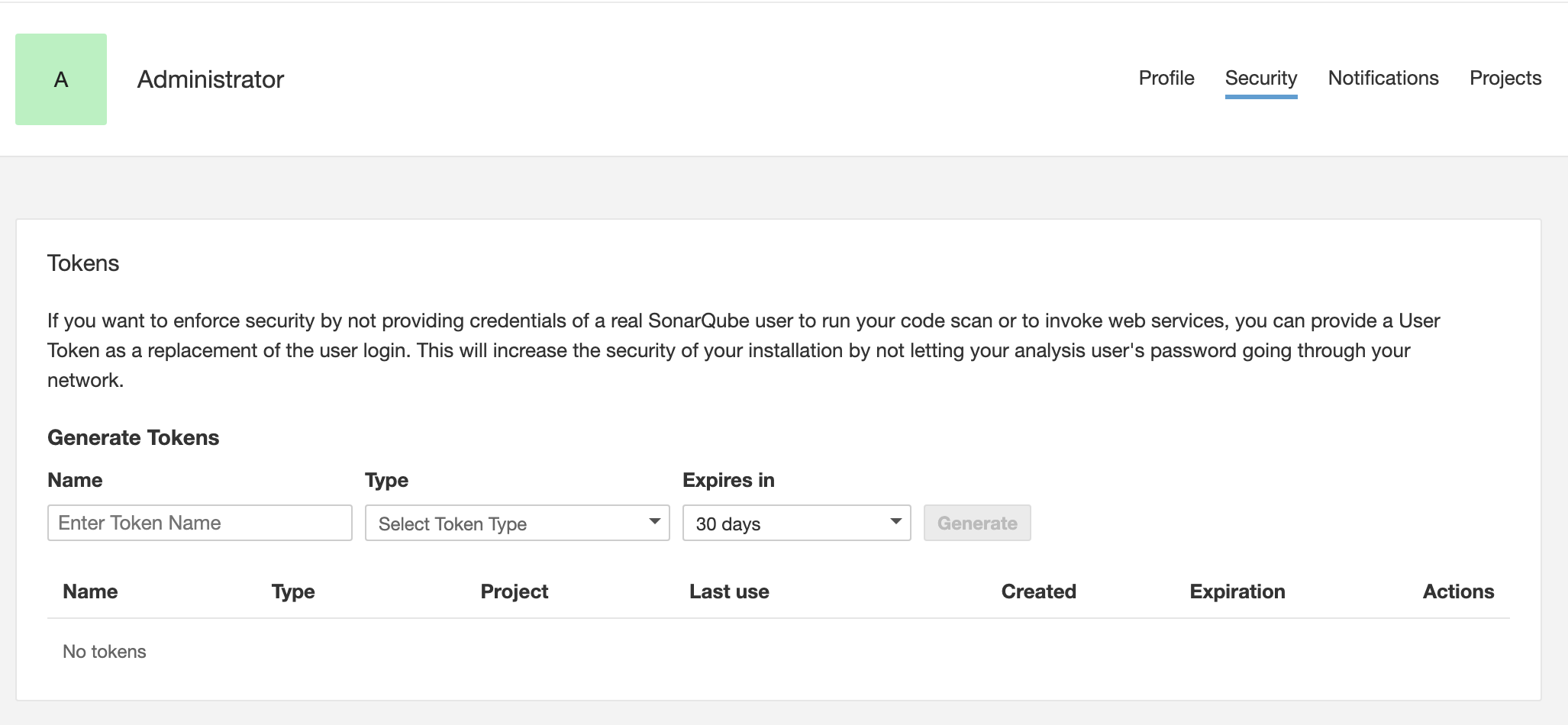Click the Last use column header
Viewport: 1568px width, 725px height.
coord(729,591)
